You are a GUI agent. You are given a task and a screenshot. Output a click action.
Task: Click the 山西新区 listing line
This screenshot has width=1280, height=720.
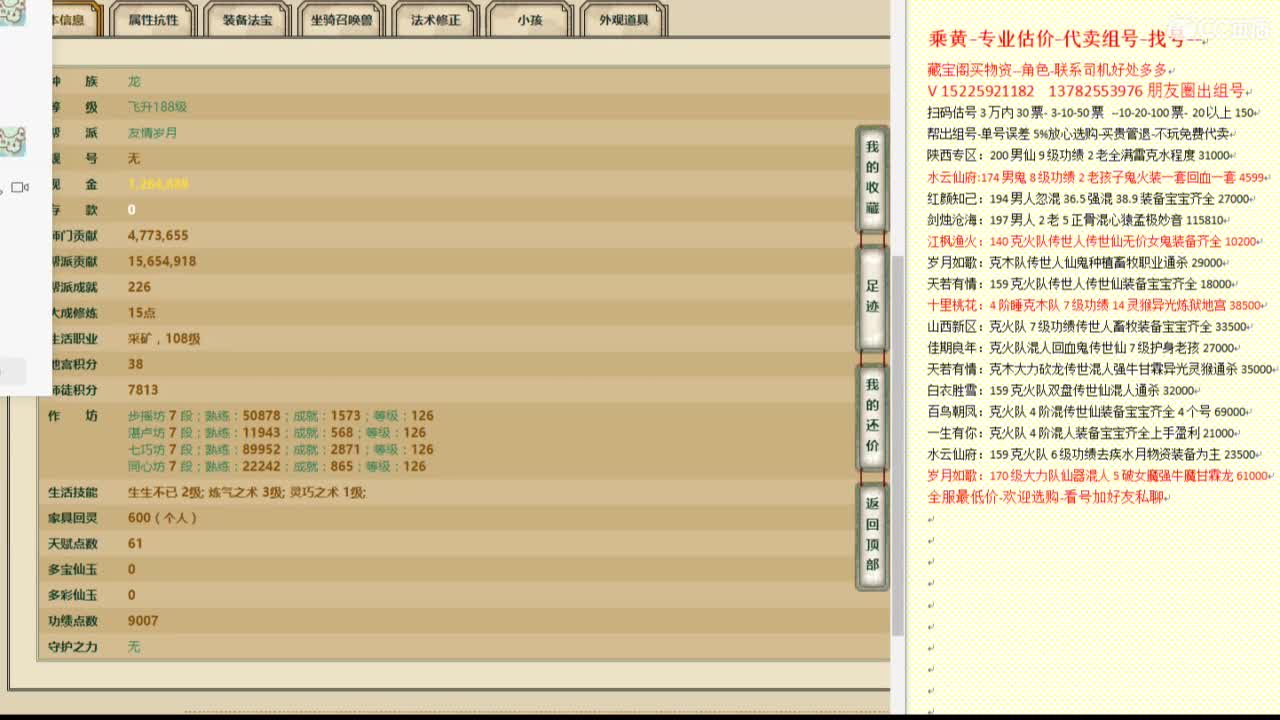tap(1087, 327)
